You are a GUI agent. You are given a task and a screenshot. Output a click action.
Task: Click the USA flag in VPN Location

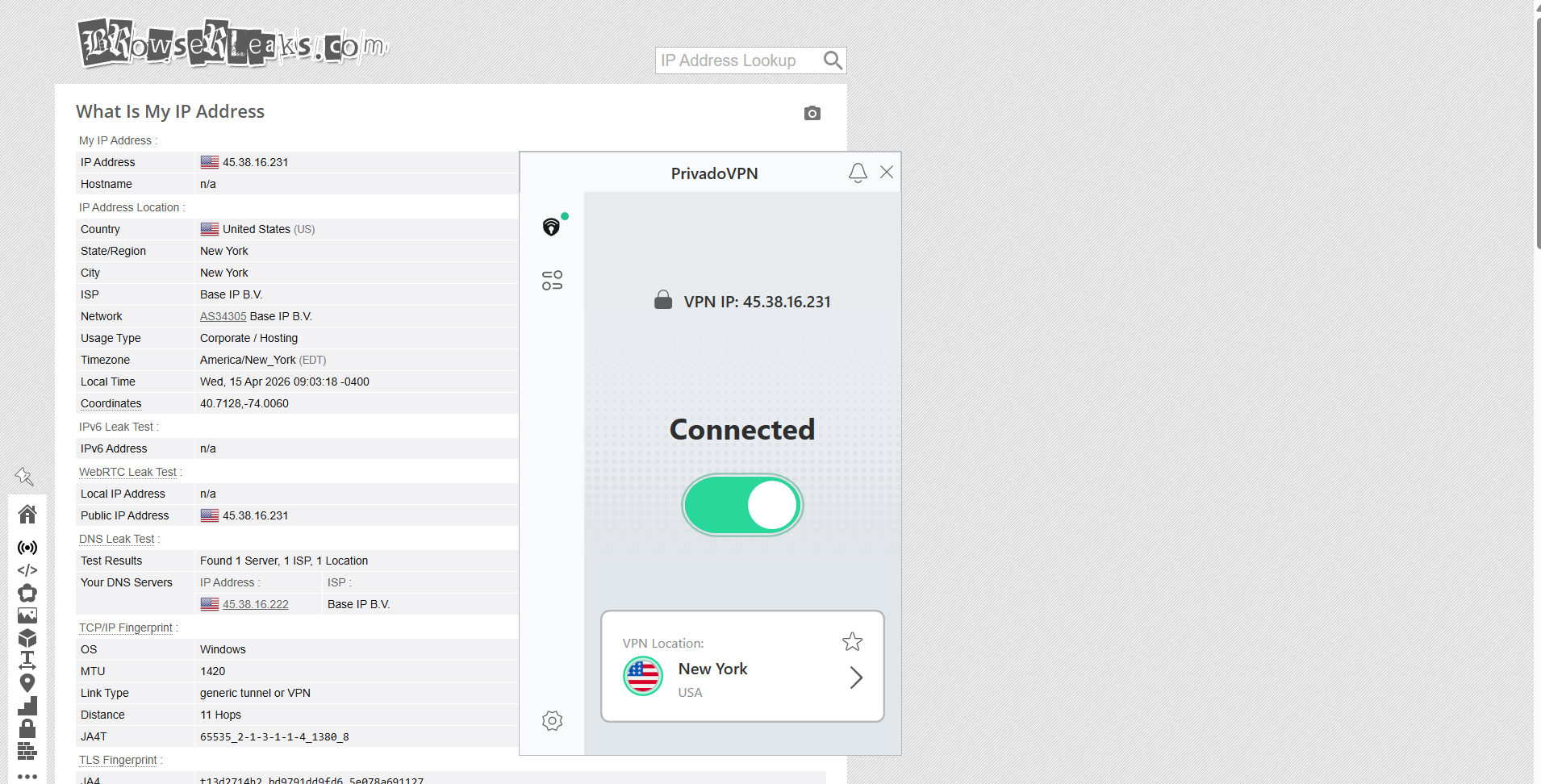click(x=643, y=676)
